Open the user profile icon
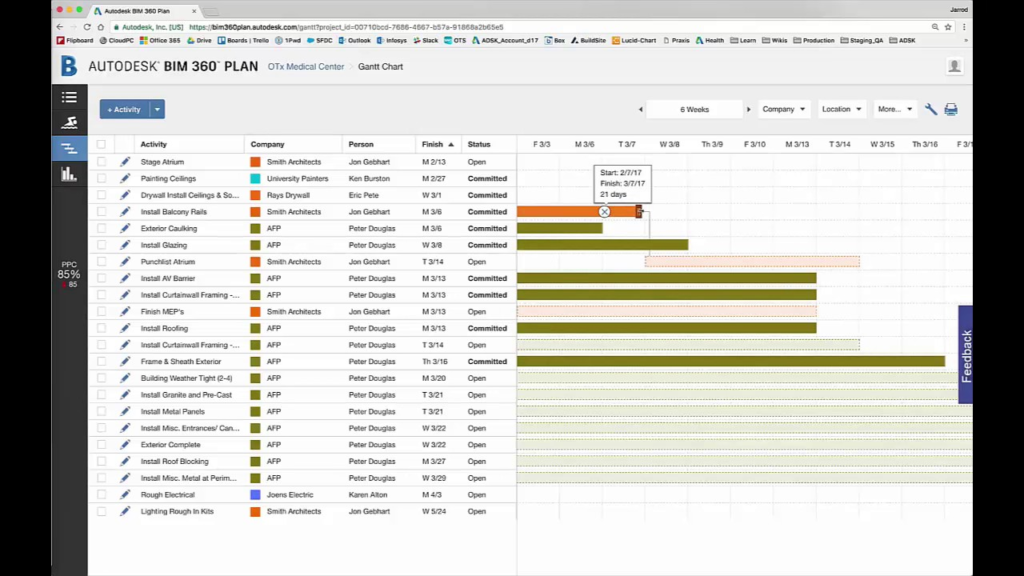Image resolution: width=1024 pixels, height=576 pixels. click(954, 66)
